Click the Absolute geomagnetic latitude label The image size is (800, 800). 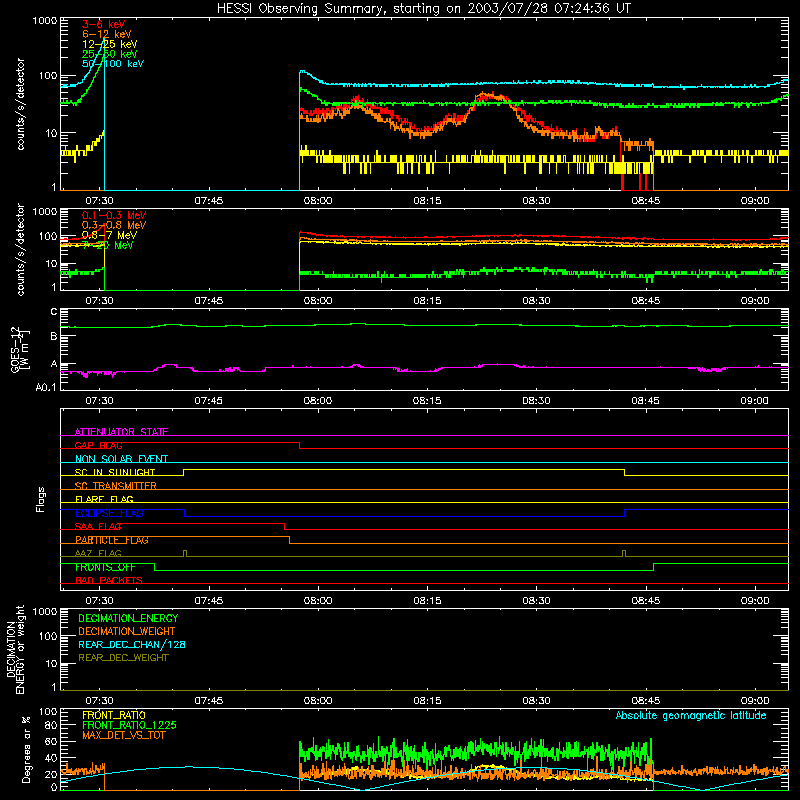[691, 716]
